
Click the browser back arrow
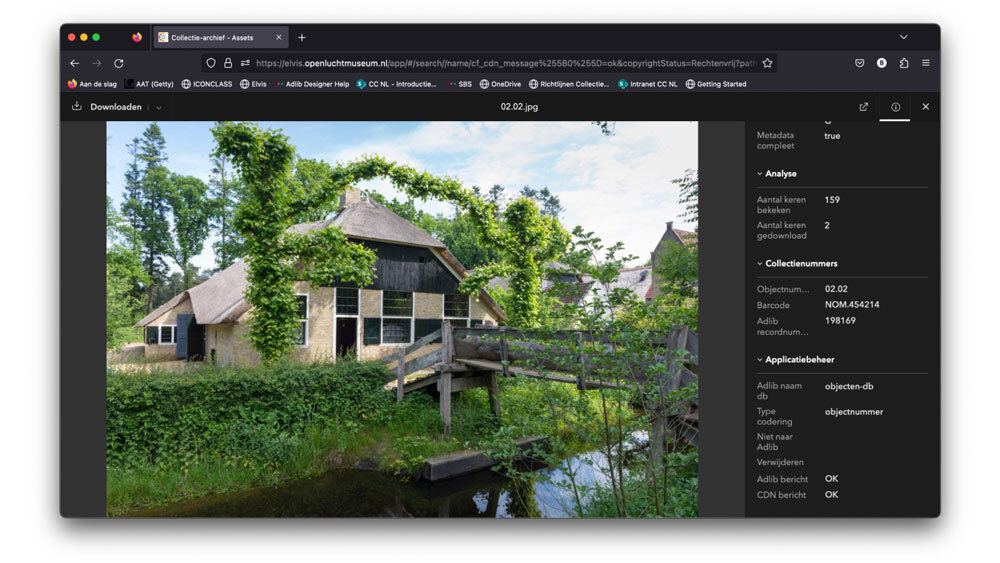[75, 63]
